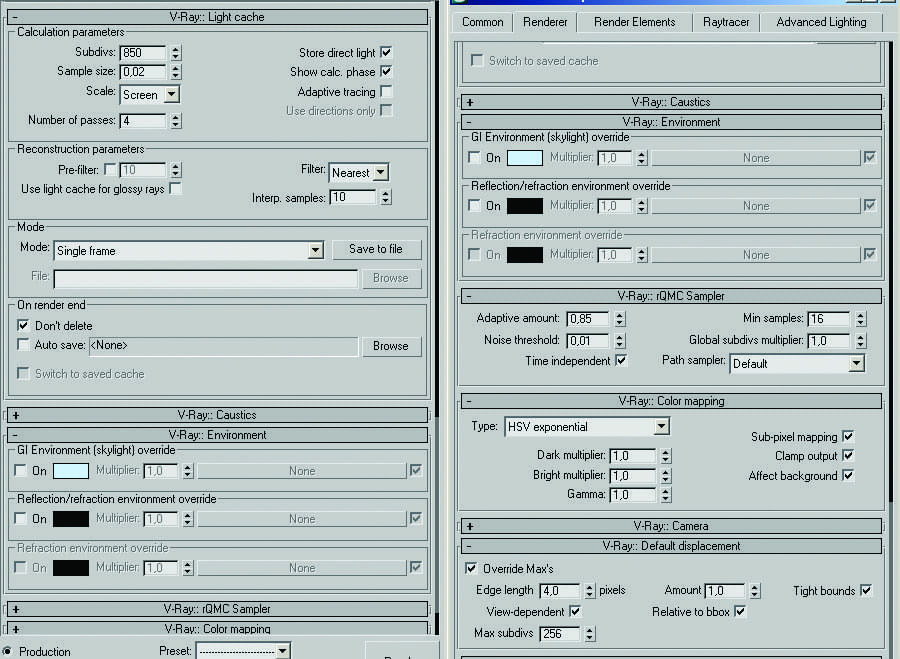Image resolution: width=900 pixels, height=659 pixels.
Task: Expand the V-Ray Camera rollout
Action: click(671, 526)
